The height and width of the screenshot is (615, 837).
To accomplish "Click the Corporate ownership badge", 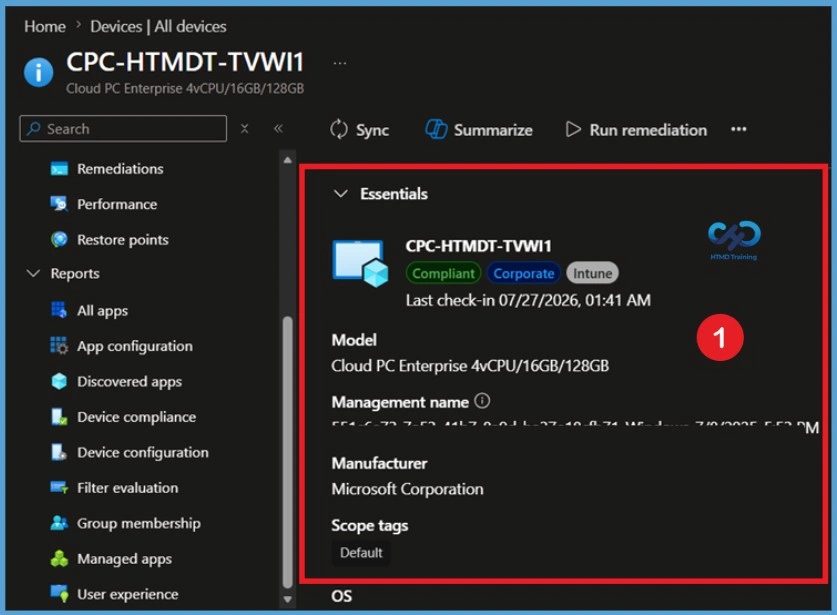I will click(524, 273).
